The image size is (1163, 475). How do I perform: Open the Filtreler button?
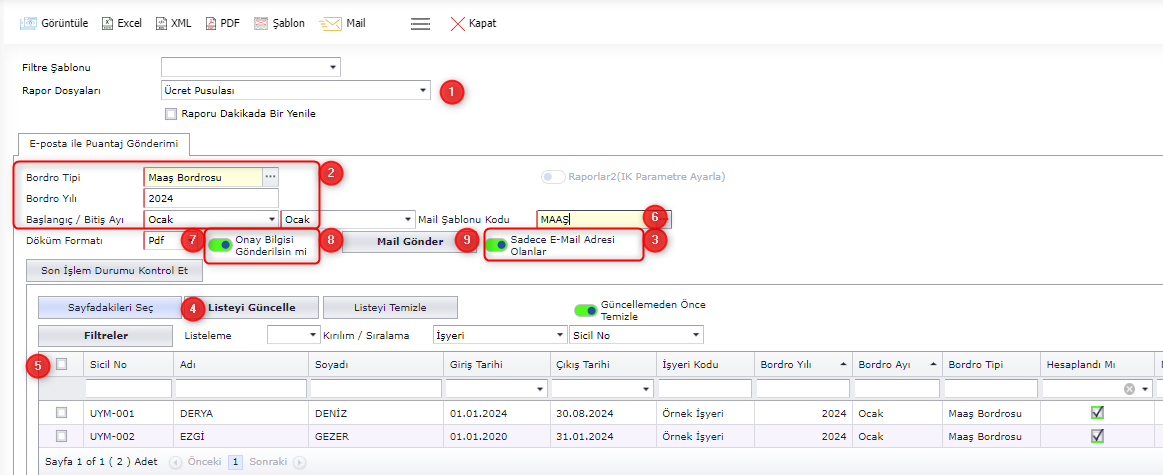pyautogui.click(x=105, y=335)
